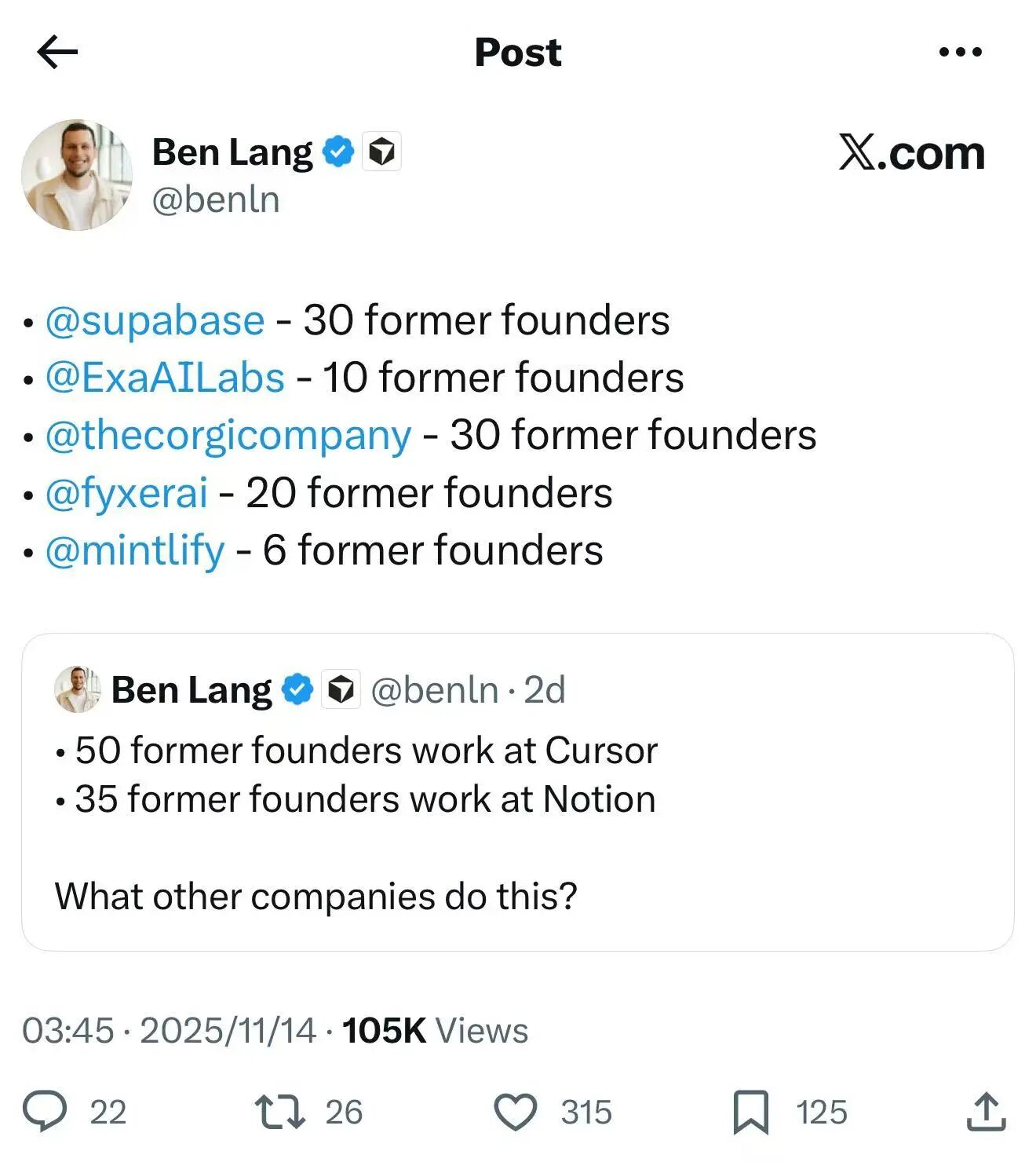Click the blue verified badge beside Ben Lang
The image size is (1036, 1162).
pyautogui.click(x=338, y=152)
